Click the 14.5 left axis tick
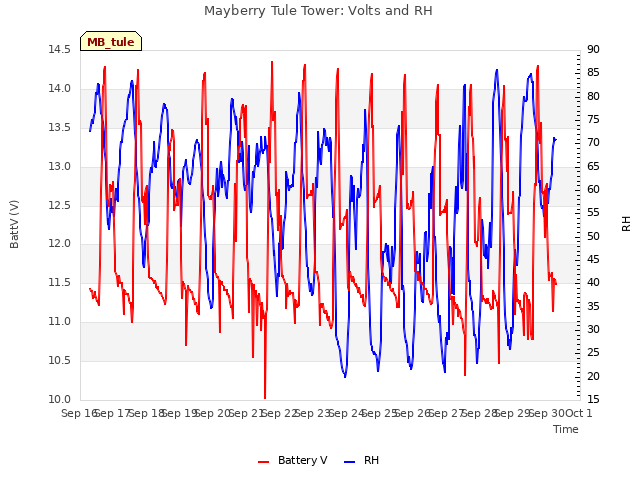 point(60,50)
